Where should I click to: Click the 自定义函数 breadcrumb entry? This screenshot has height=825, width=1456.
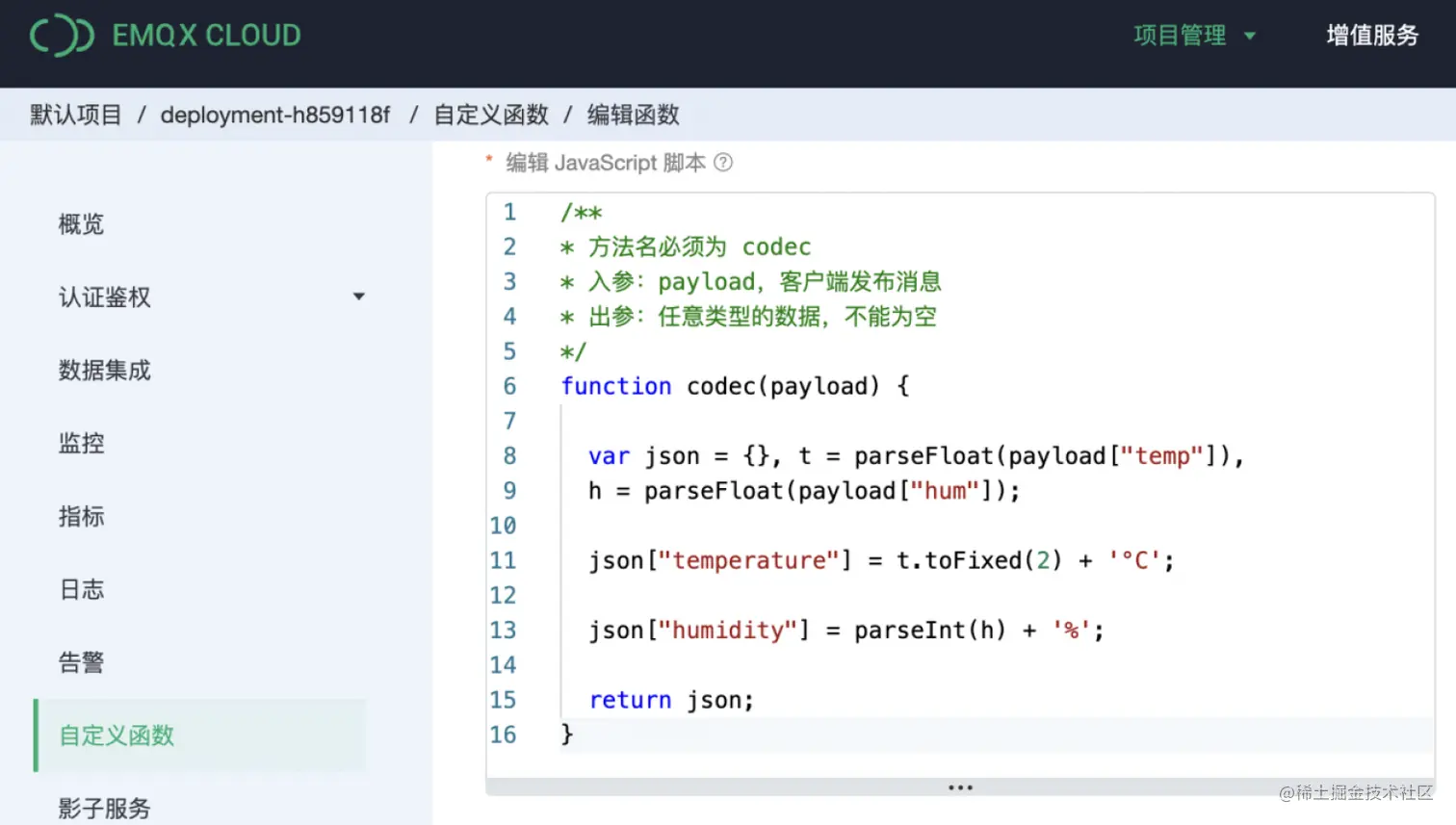pos(489,115)
